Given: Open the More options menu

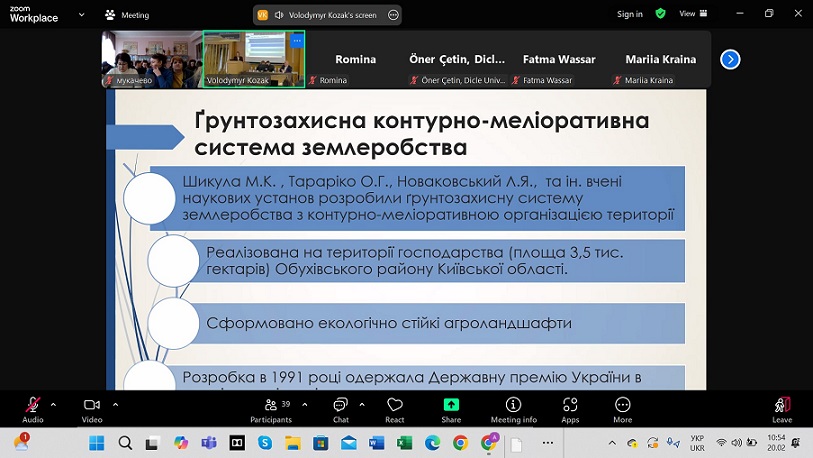Looking at the screenshot, I should pos(623,409).
